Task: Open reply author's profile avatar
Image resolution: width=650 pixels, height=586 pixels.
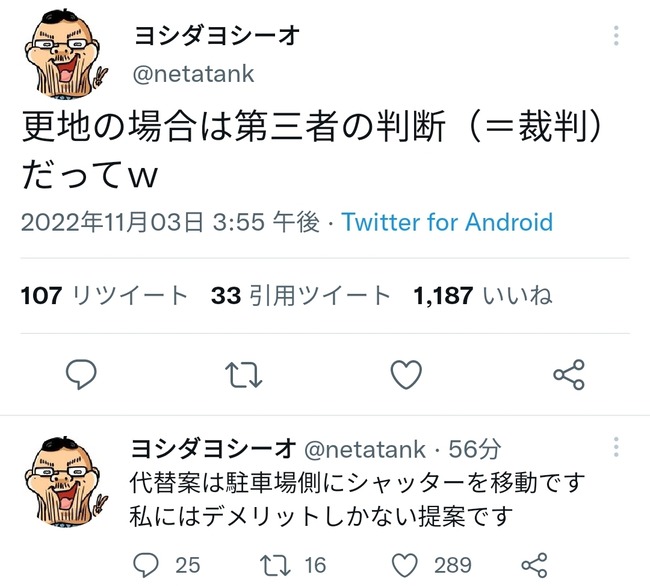Action: [63, 480]
